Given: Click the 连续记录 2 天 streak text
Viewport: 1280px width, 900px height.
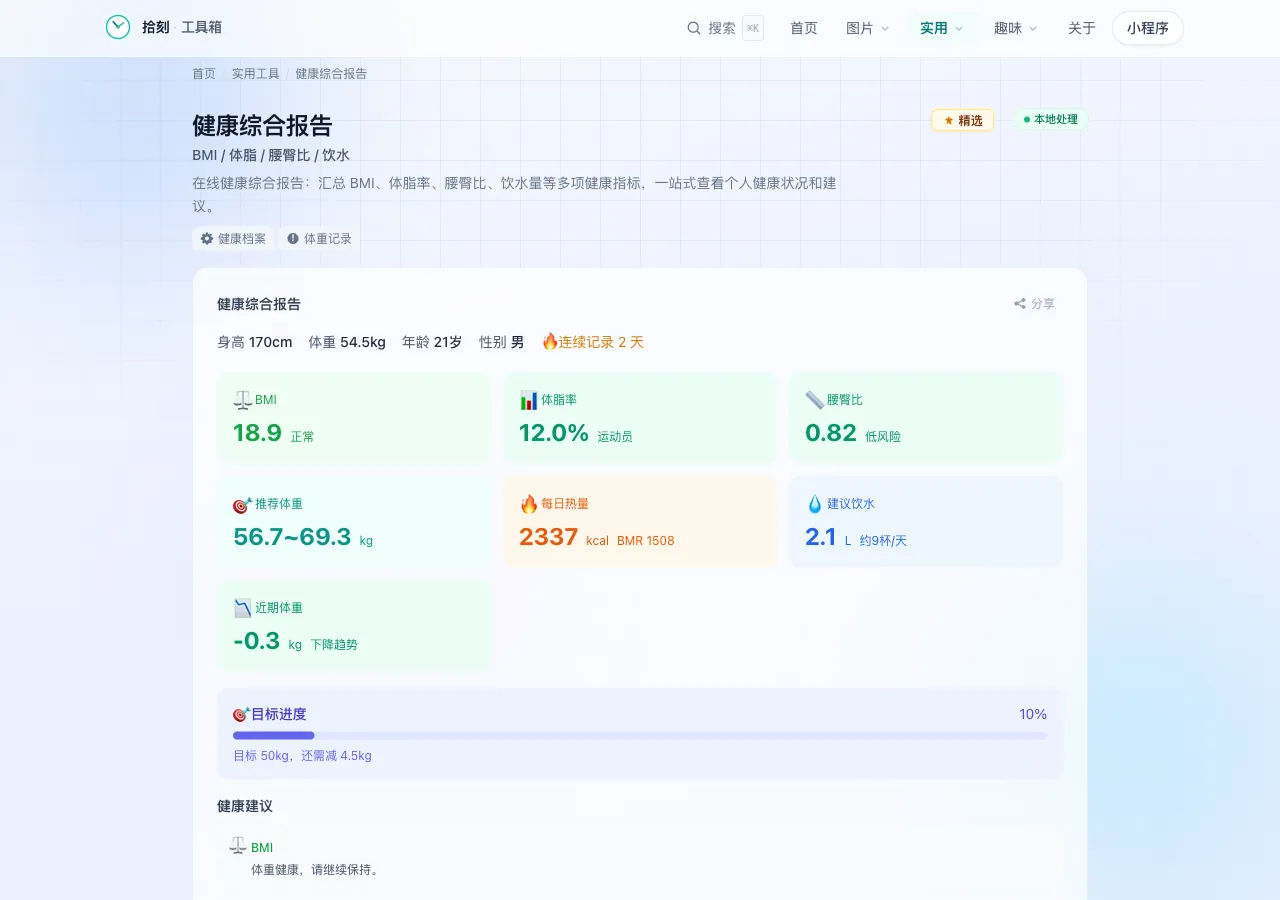Looking at the screenshot, I should [601, 342].
